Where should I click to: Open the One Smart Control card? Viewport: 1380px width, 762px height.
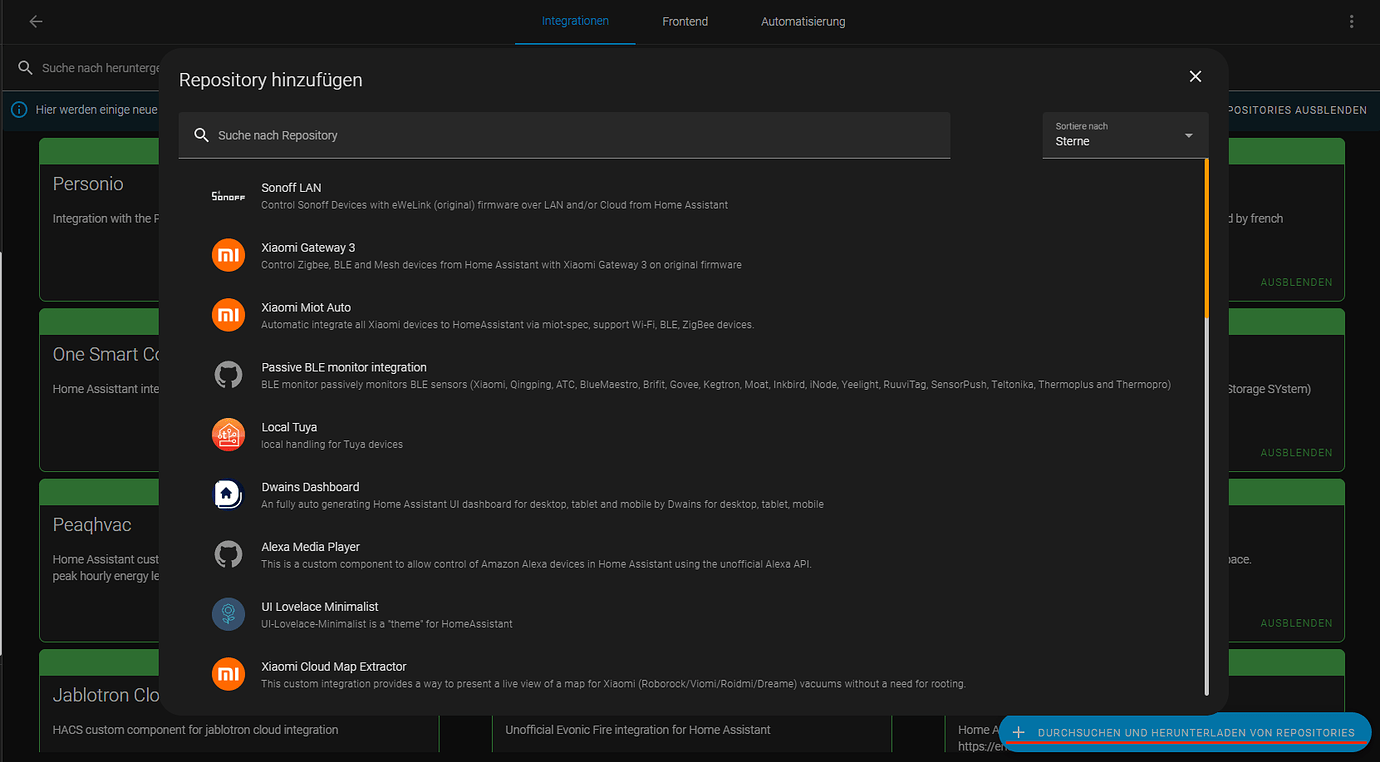(99, 390)
